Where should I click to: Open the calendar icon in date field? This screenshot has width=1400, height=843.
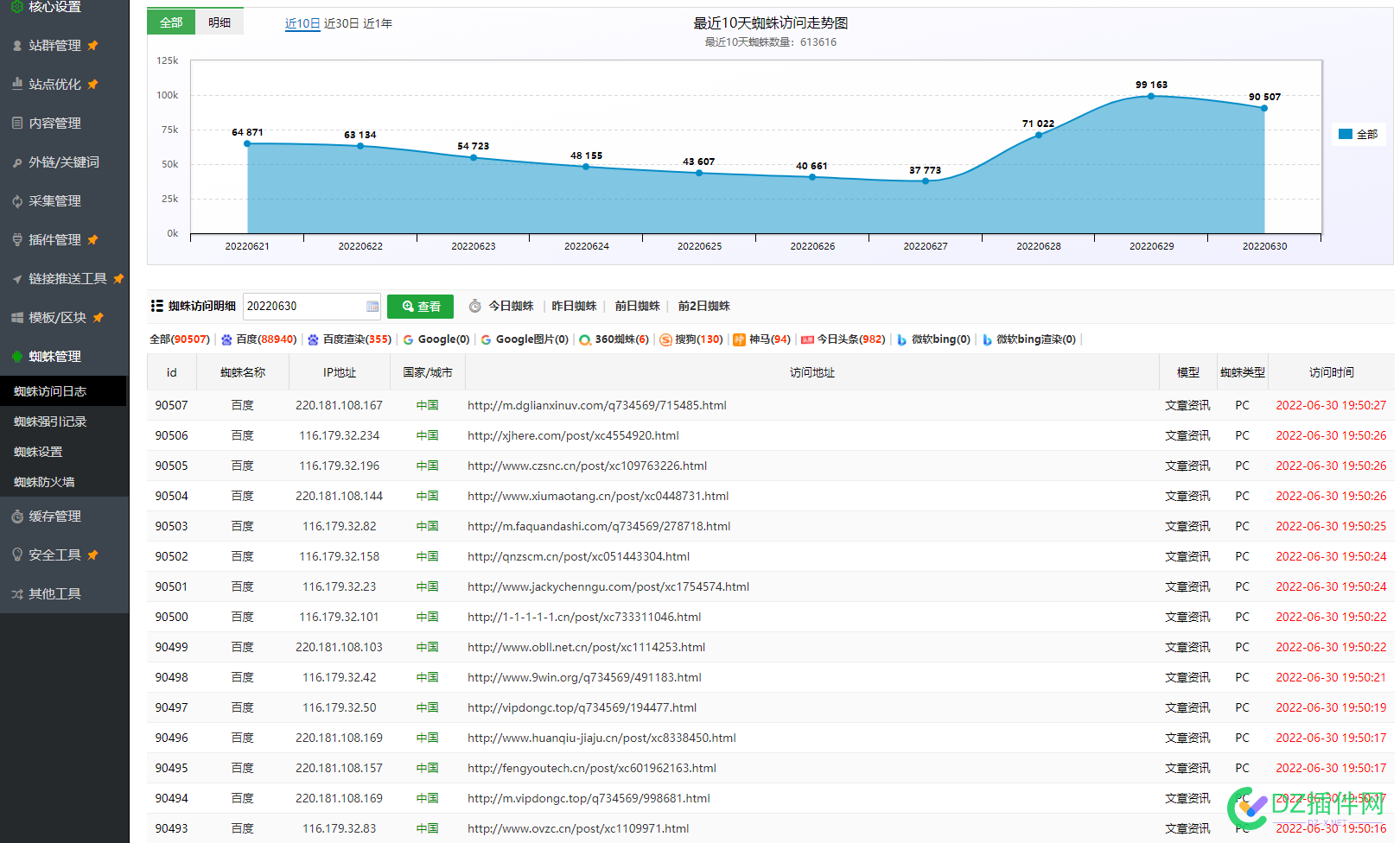pyautogui.click(x=372, y=307)
